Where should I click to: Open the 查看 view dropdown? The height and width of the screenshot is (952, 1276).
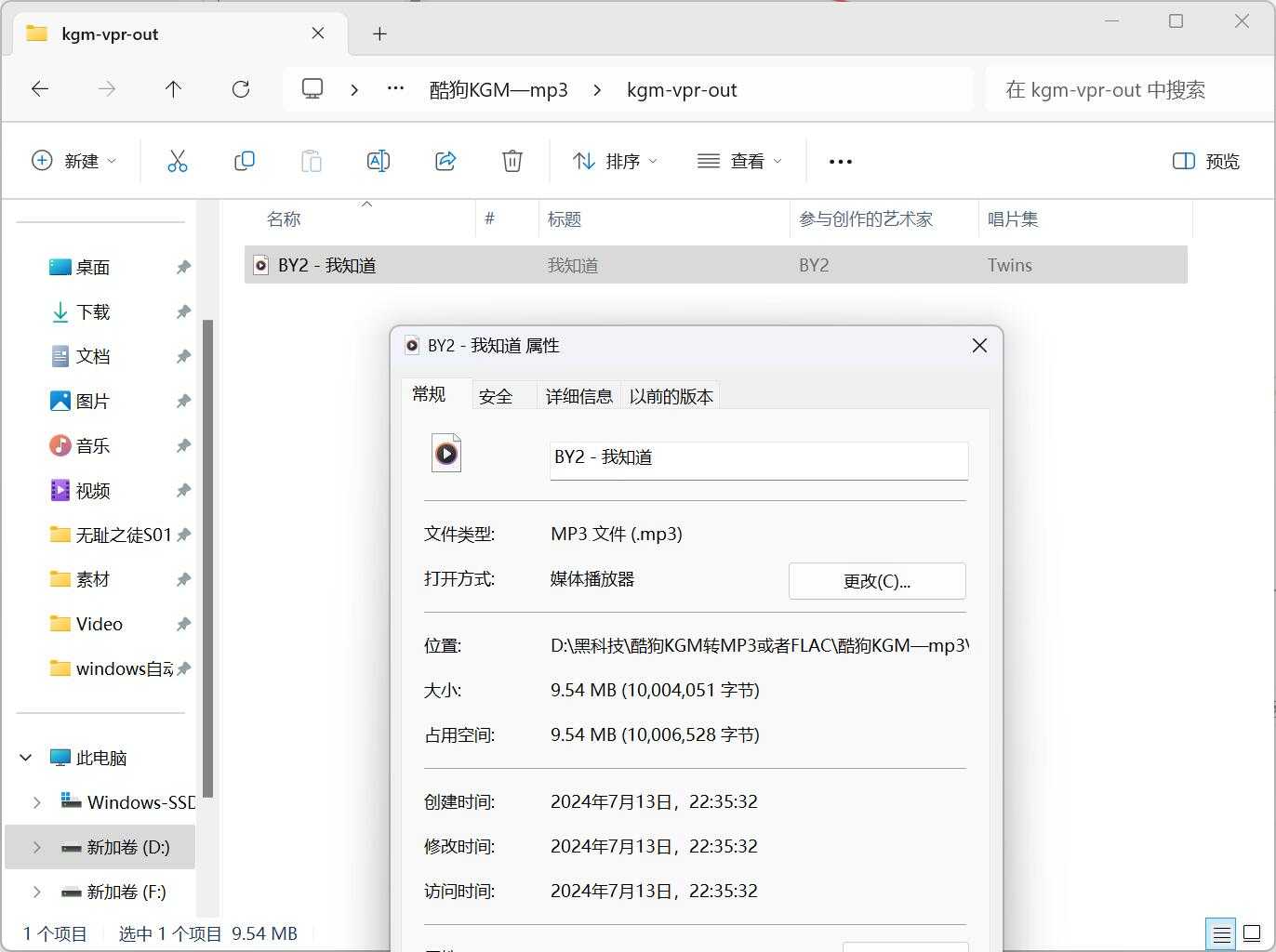pos(739,161)
